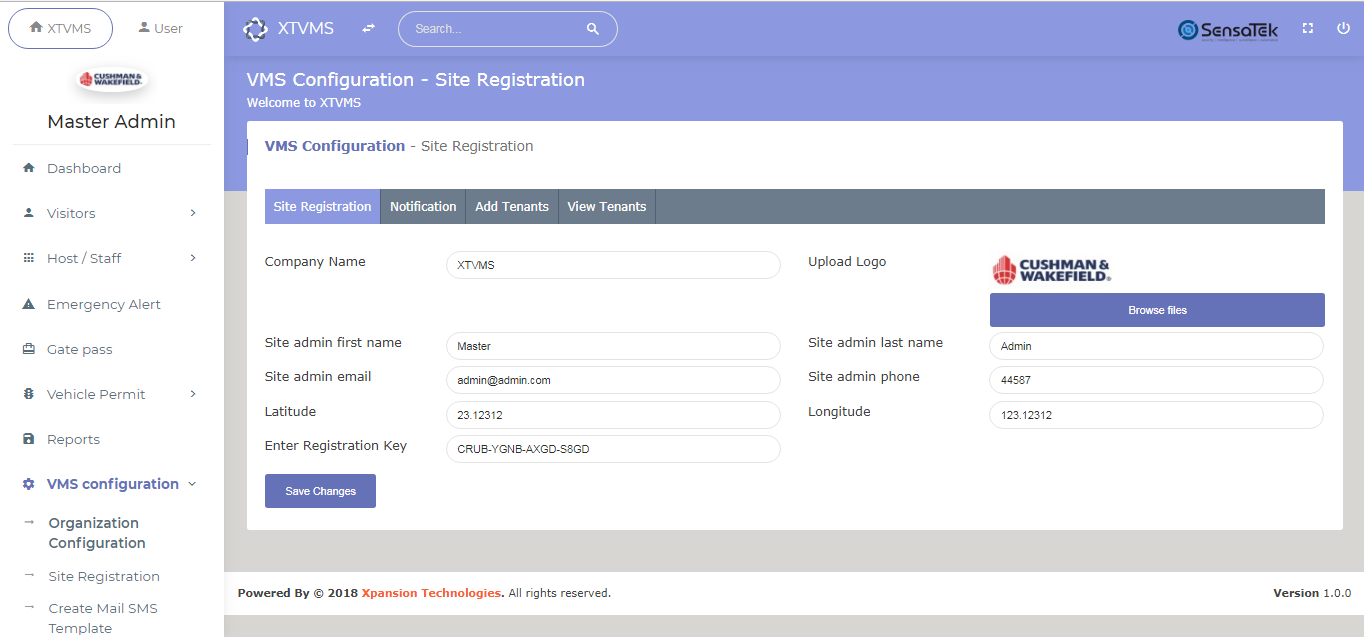Click the Site admin last name field

click(1156, 346)
